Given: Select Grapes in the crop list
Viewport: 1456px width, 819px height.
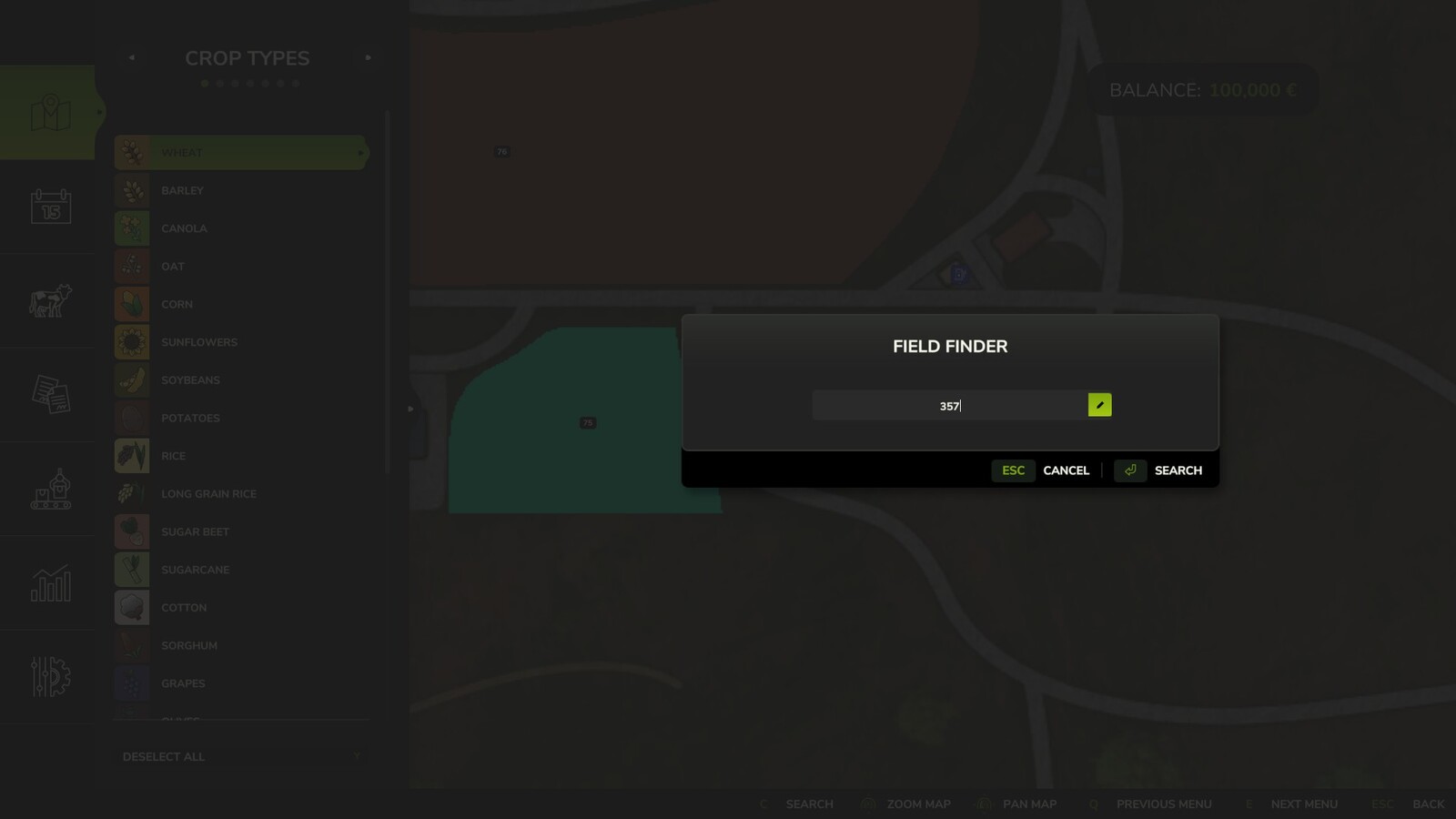Looking at the screenshot, I should 241,683.
